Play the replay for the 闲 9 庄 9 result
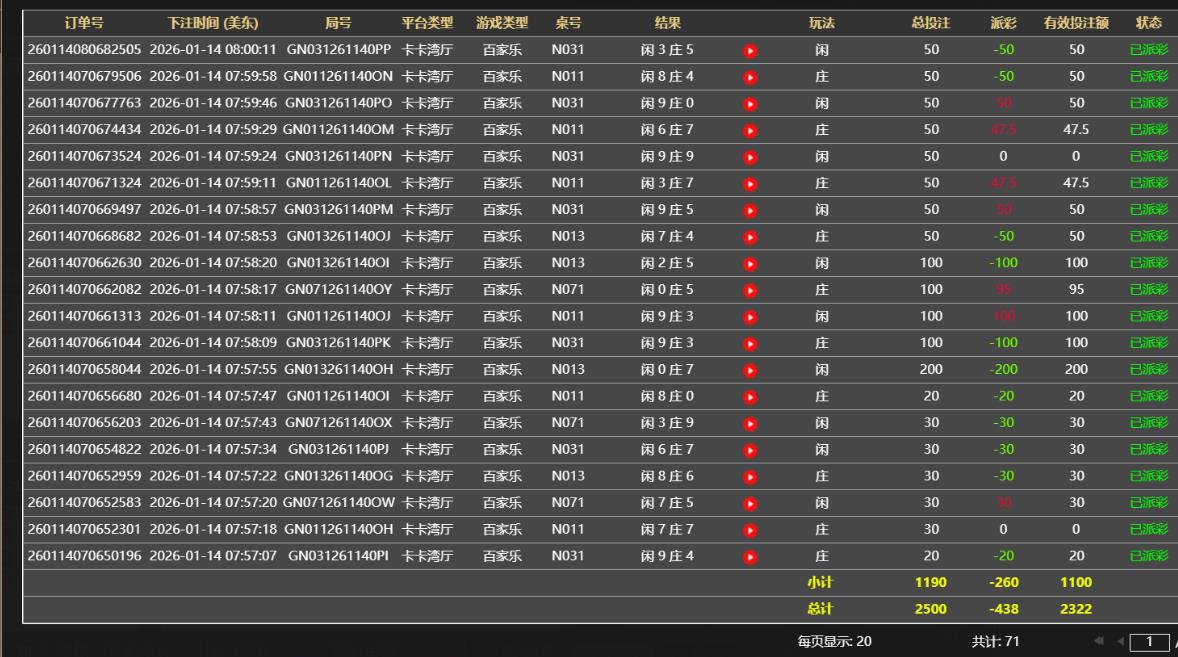The width and height of the screenshot is (1178, 657). [750, 157]
